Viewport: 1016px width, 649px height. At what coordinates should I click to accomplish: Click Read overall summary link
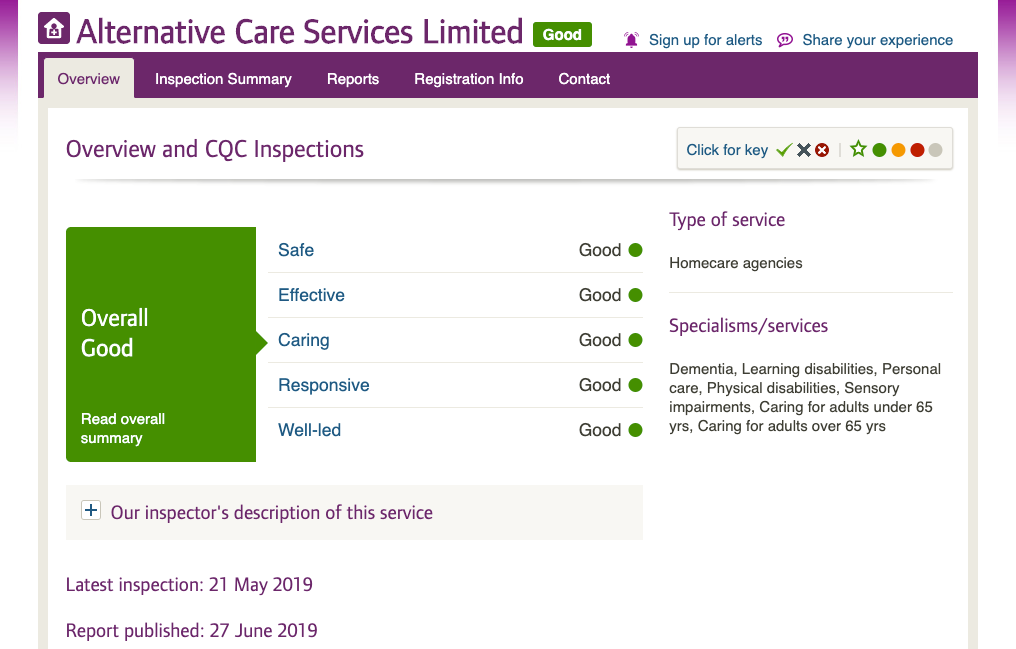[122, 429]
